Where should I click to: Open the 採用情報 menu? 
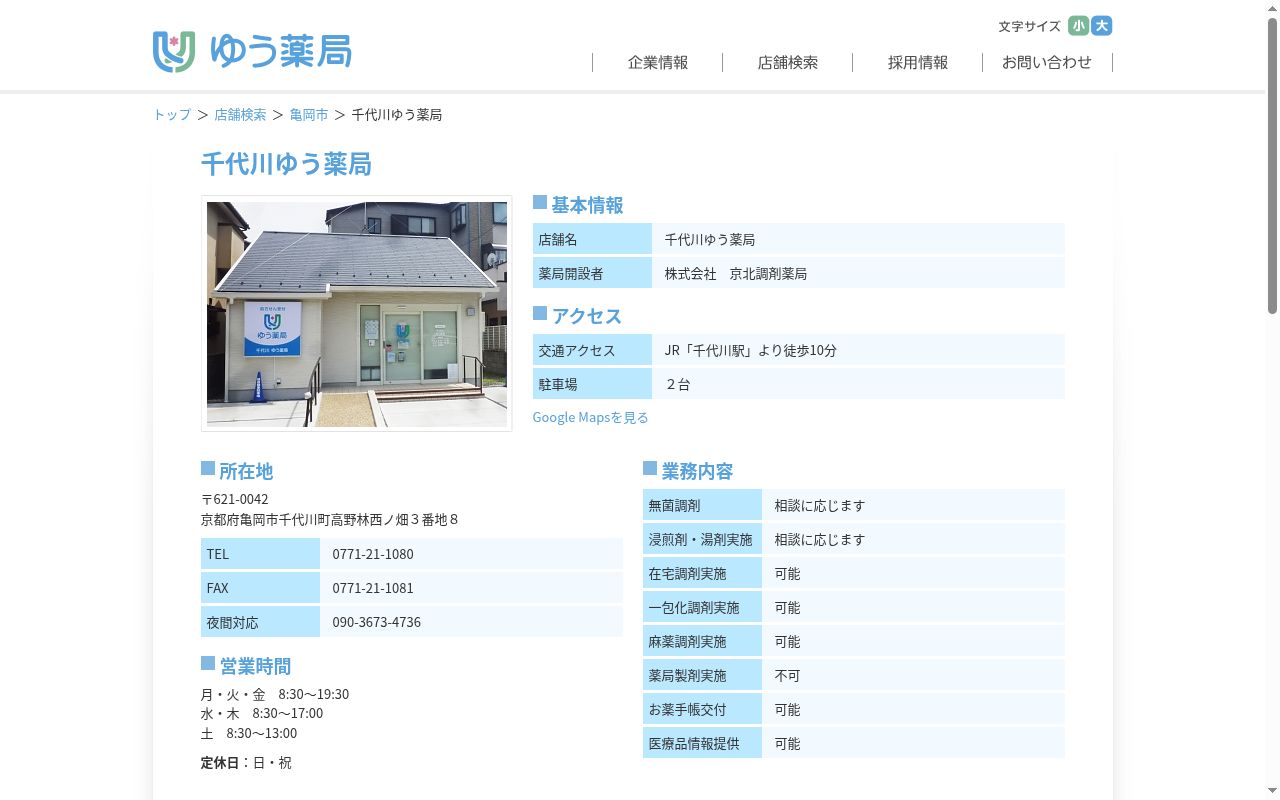[x=918, y=62]
